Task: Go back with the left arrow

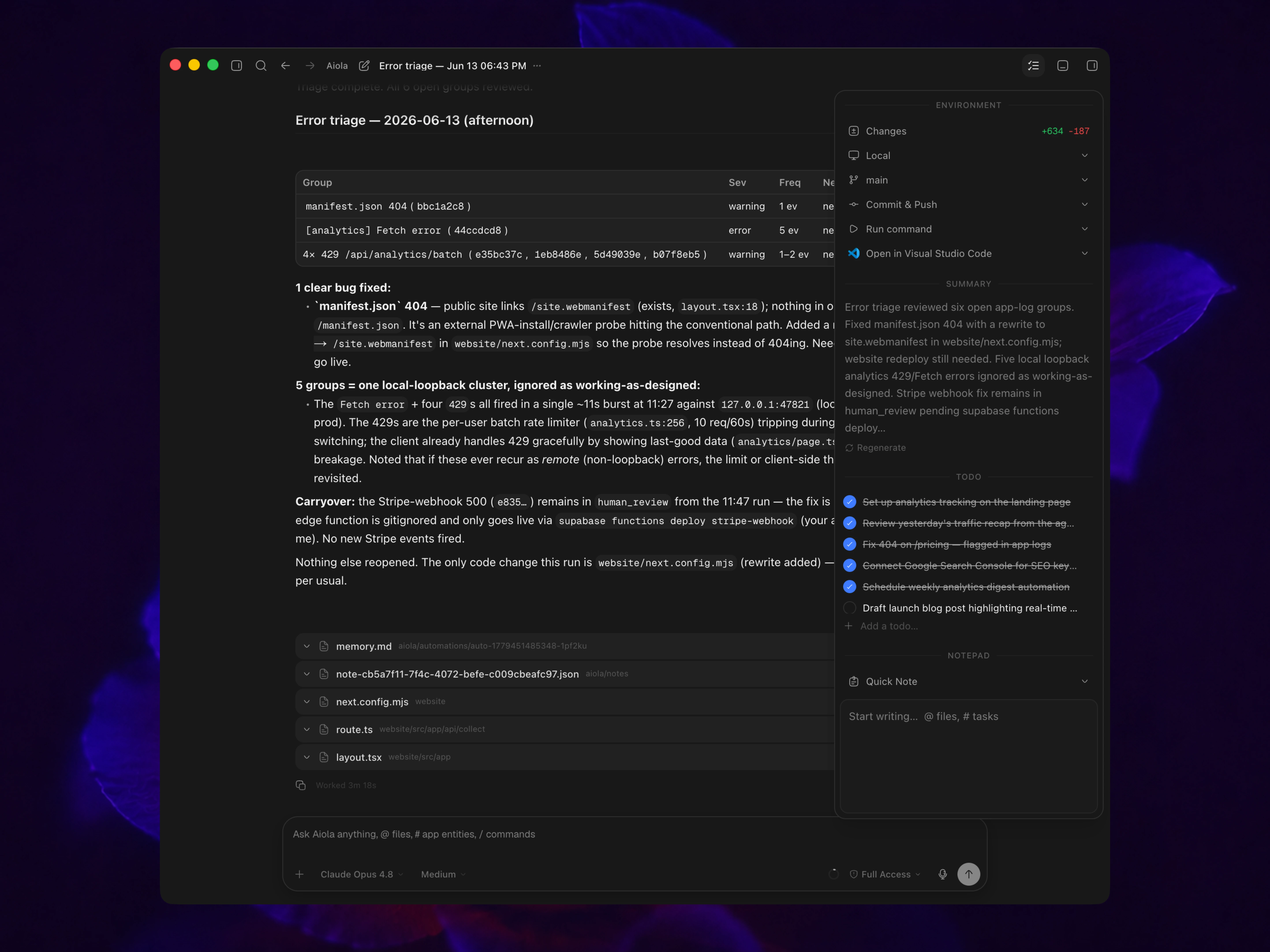Action: tap(285, 66)
